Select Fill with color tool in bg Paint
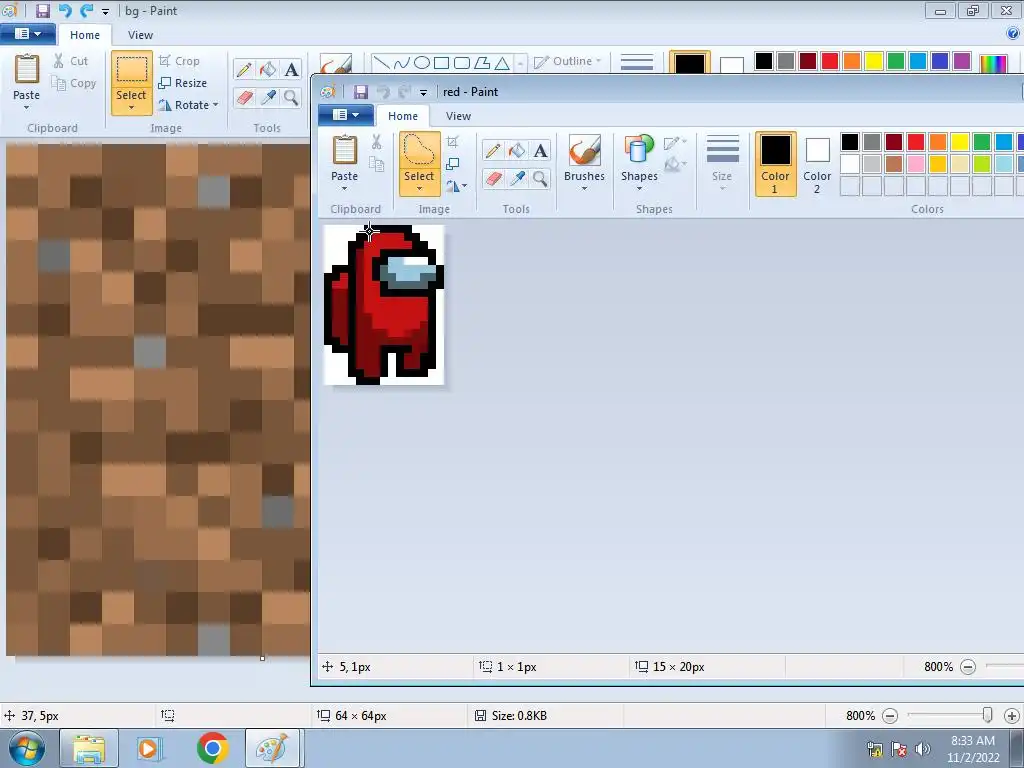 pyautogui.click(x=268, y=69)
